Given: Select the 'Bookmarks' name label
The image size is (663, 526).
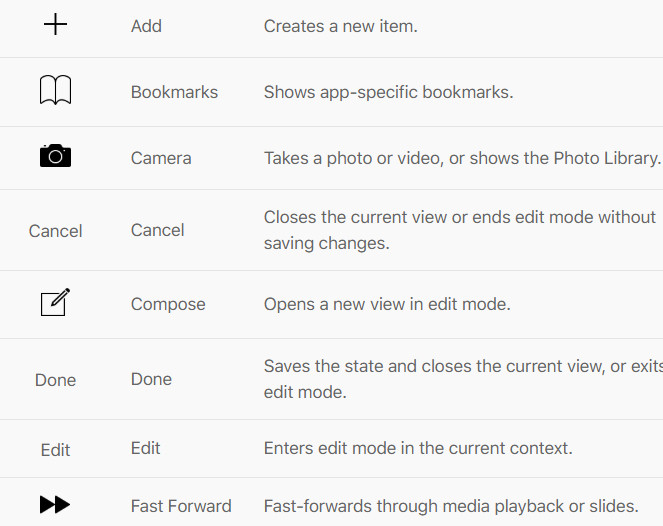Looking at the screenshot, I should tap(174, 92).
